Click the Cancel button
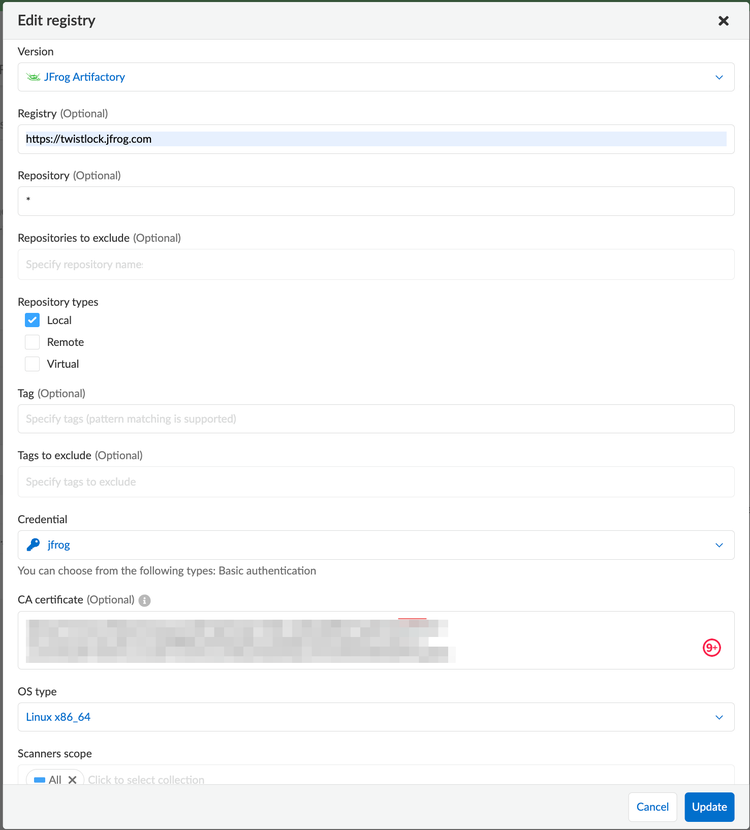Viewport: 750px width, 830px height. point(652,807)
